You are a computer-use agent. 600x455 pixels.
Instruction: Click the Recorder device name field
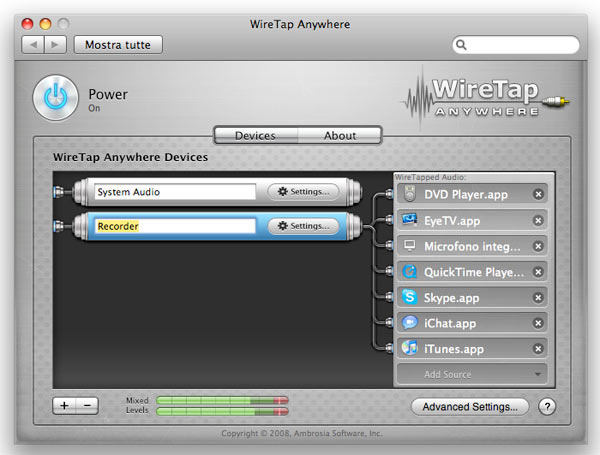click(175, 227)
